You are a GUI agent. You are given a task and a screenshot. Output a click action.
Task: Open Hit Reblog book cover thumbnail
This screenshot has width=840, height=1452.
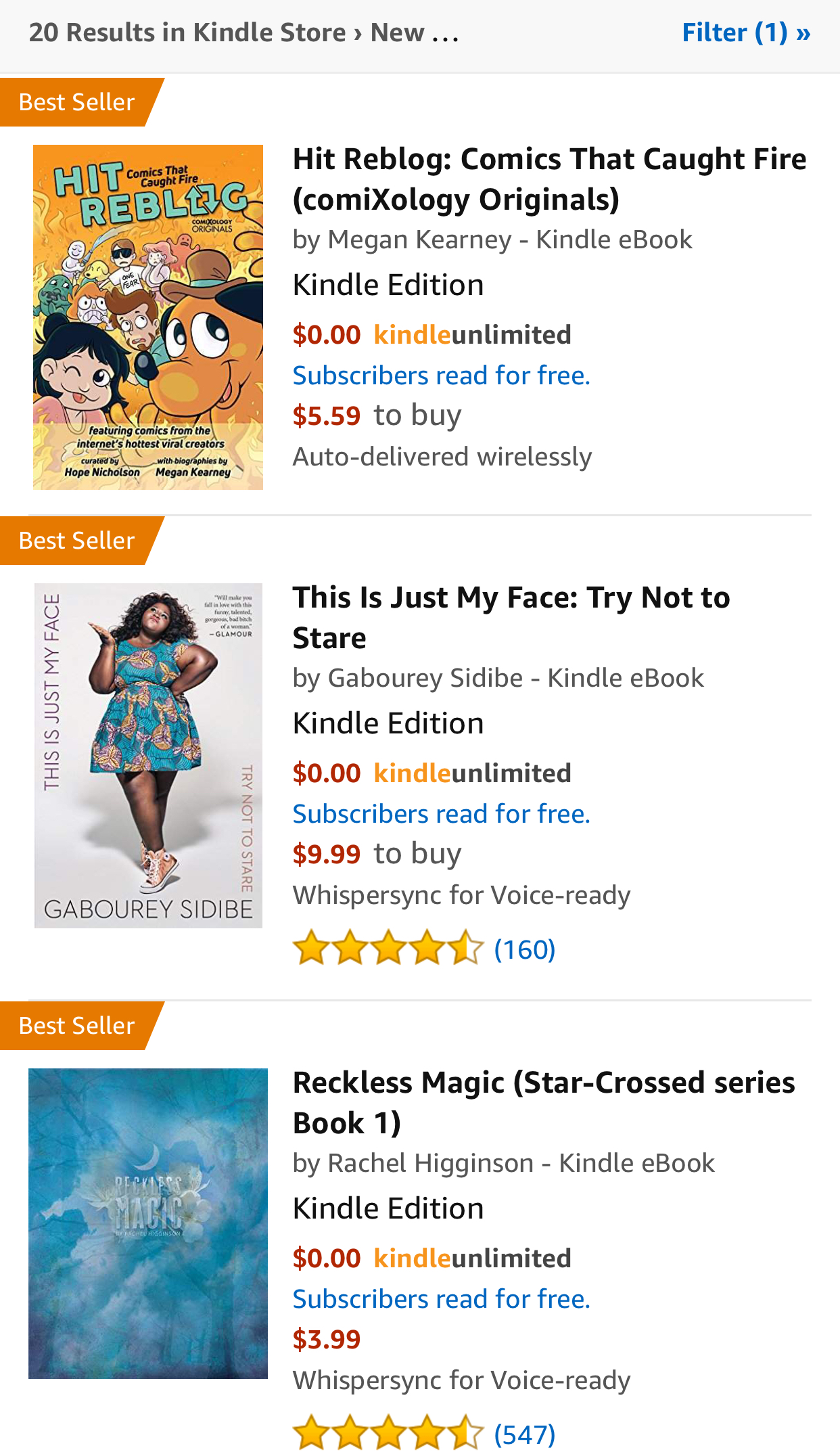pyautogui.click(x=148, y=317)
